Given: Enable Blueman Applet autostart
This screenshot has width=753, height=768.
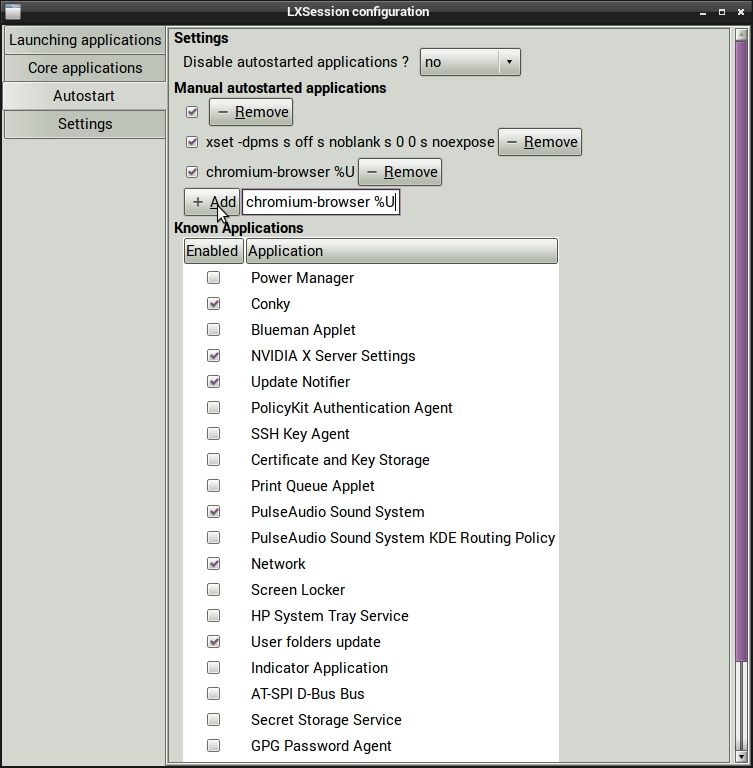Looking at the screenshot, I should pos(213,330).
